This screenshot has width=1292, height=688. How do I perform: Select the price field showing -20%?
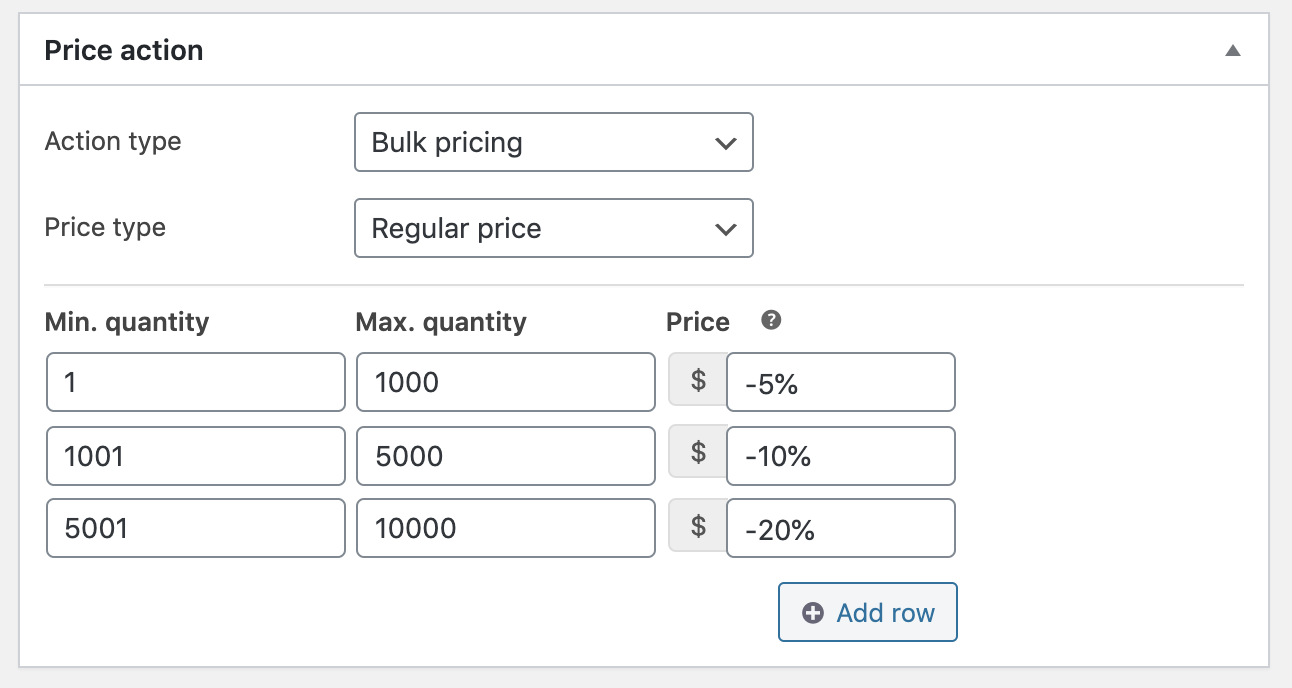[840, 527]
